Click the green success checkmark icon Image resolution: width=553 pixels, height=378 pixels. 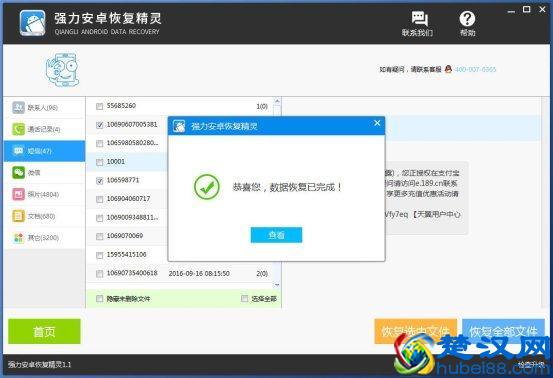pos(207,187)
